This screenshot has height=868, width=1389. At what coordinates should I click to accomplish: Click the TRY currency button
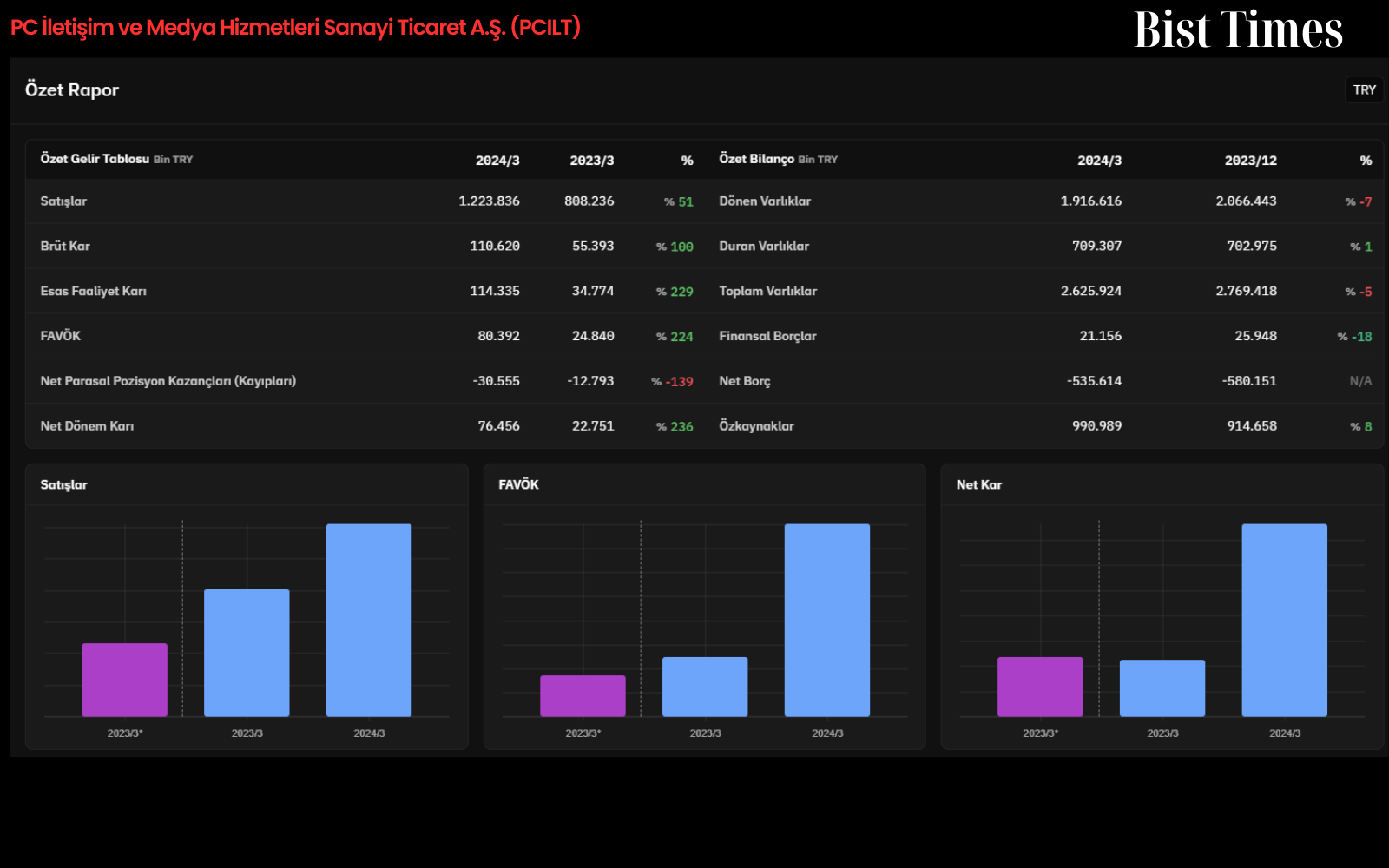click(x=1364, y=89)
